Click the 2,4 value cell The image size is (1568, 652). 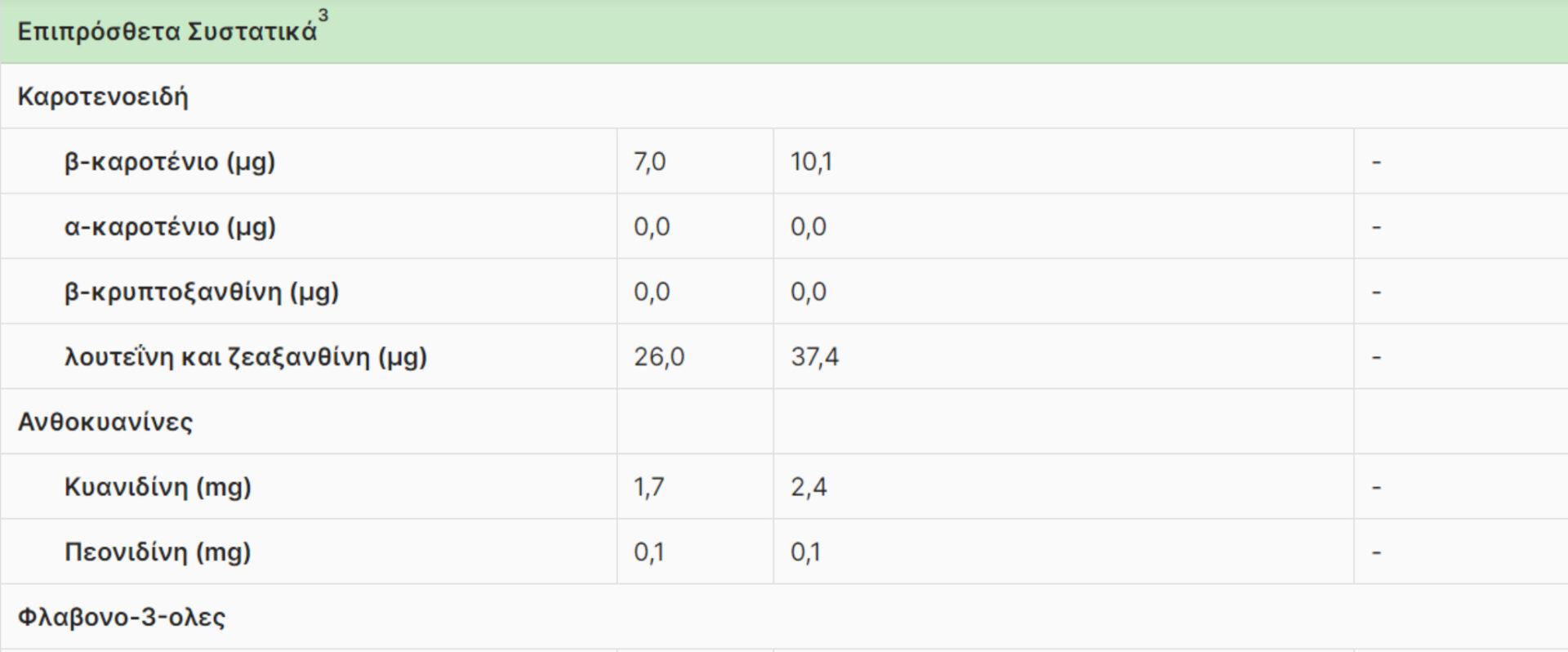coord(808,487)
